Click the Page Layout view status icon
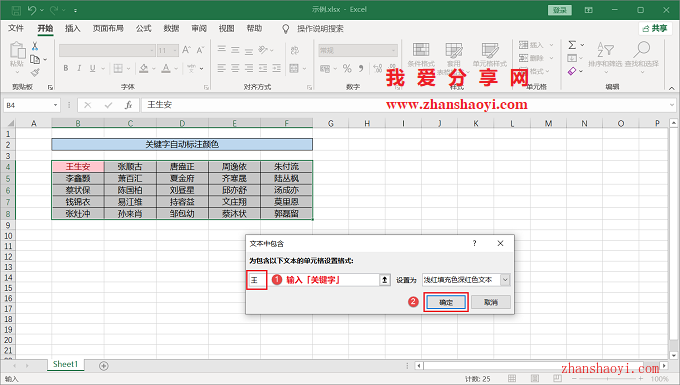This screenshot has height=385, width=680. 535,378
